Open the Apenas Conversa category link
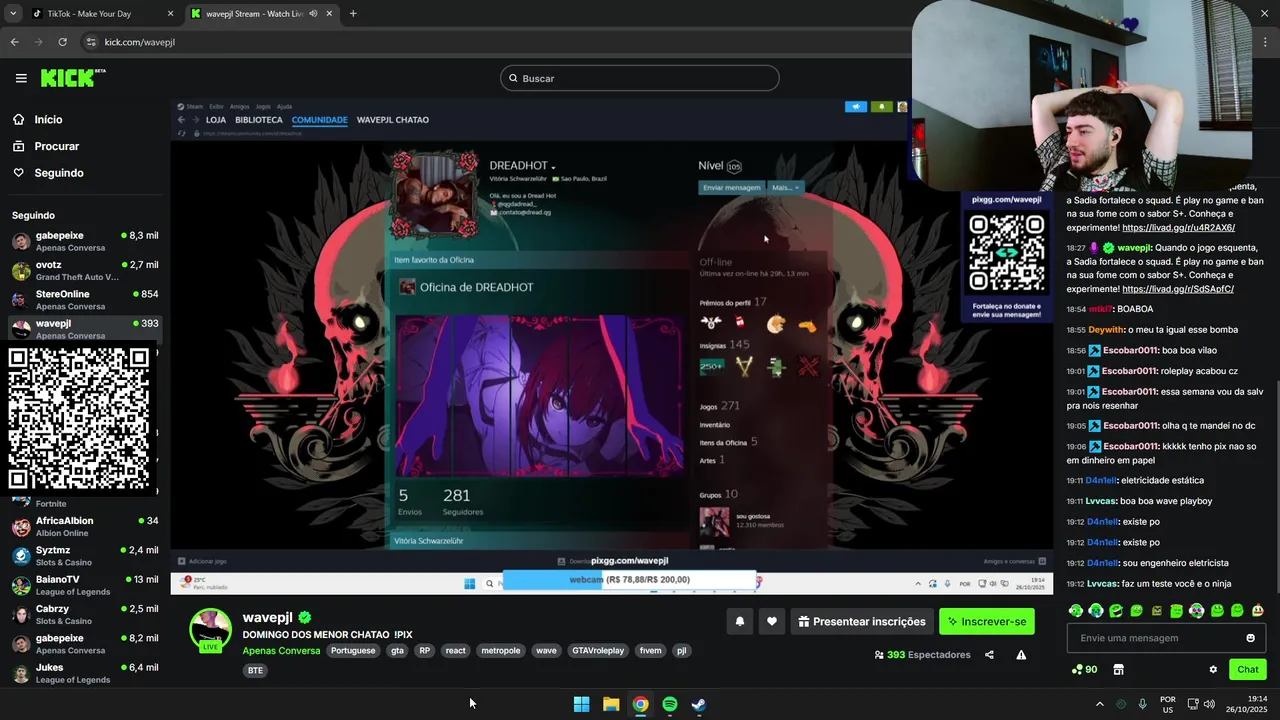This screenshot has width=1280, height=720. point(281,650)
